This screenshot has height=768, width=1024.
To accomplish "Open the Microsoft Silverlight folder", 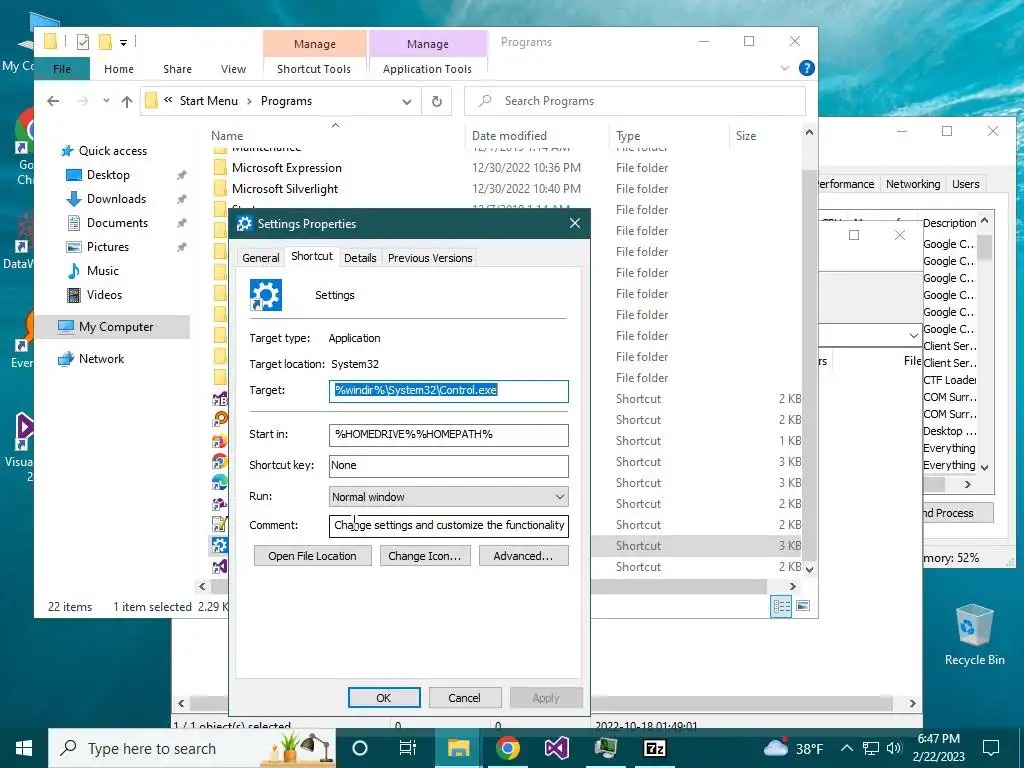I will (x=285, y=189).
